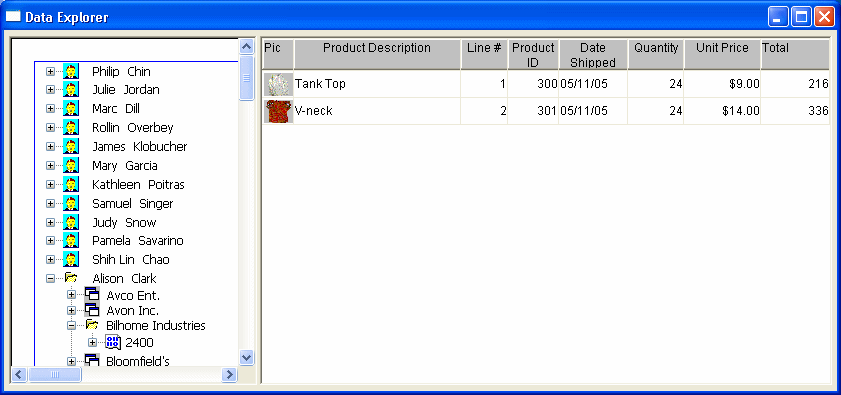The image size is (841, 395).
Task: Click the person icon beside Julie Jordan
Action: click(x=71, y=90)
